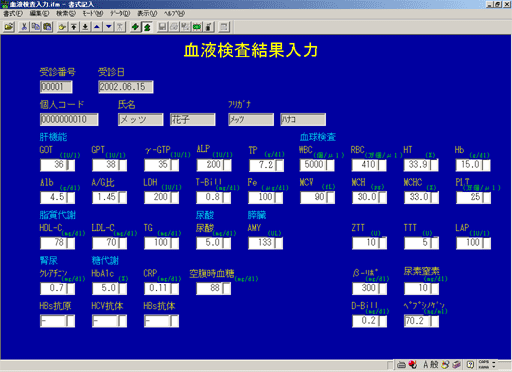Click the open file folder toolbar icon
The image size is (512, 372).
pyautogui.click(x=9, y=27)
